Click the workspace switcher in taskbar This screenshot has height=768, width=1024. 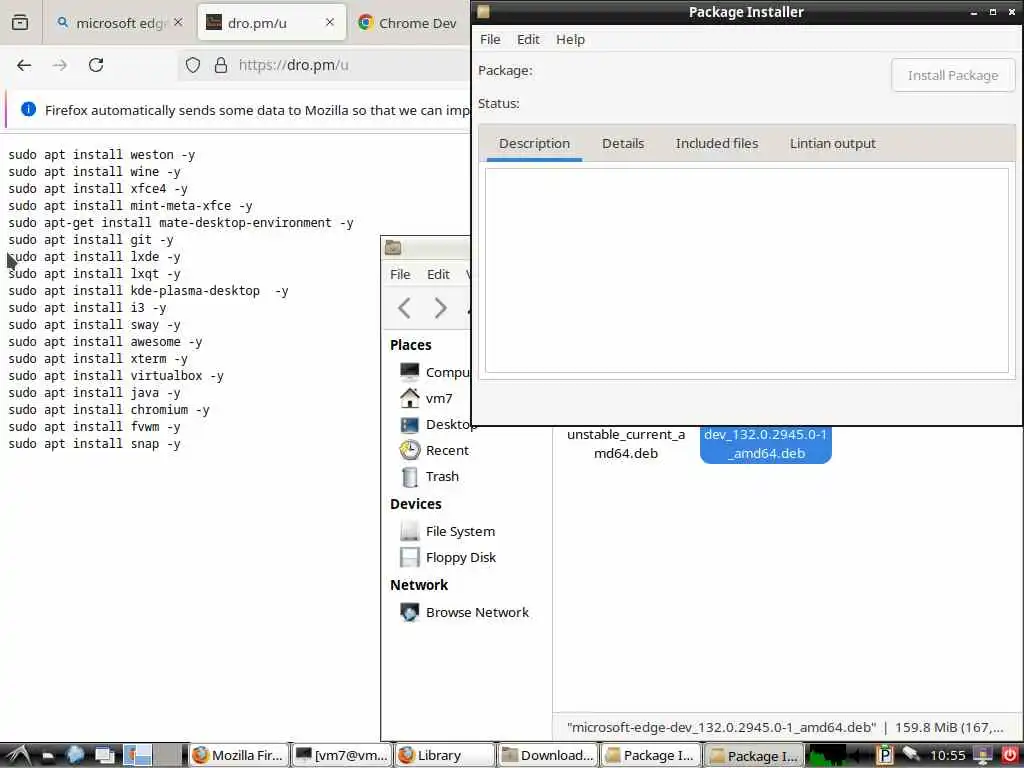pos(154,756)
